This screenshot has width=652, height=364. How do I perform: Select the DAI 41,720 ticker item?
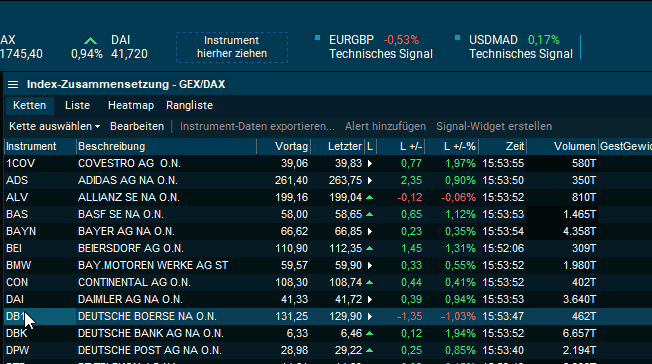tap(129, 47)
